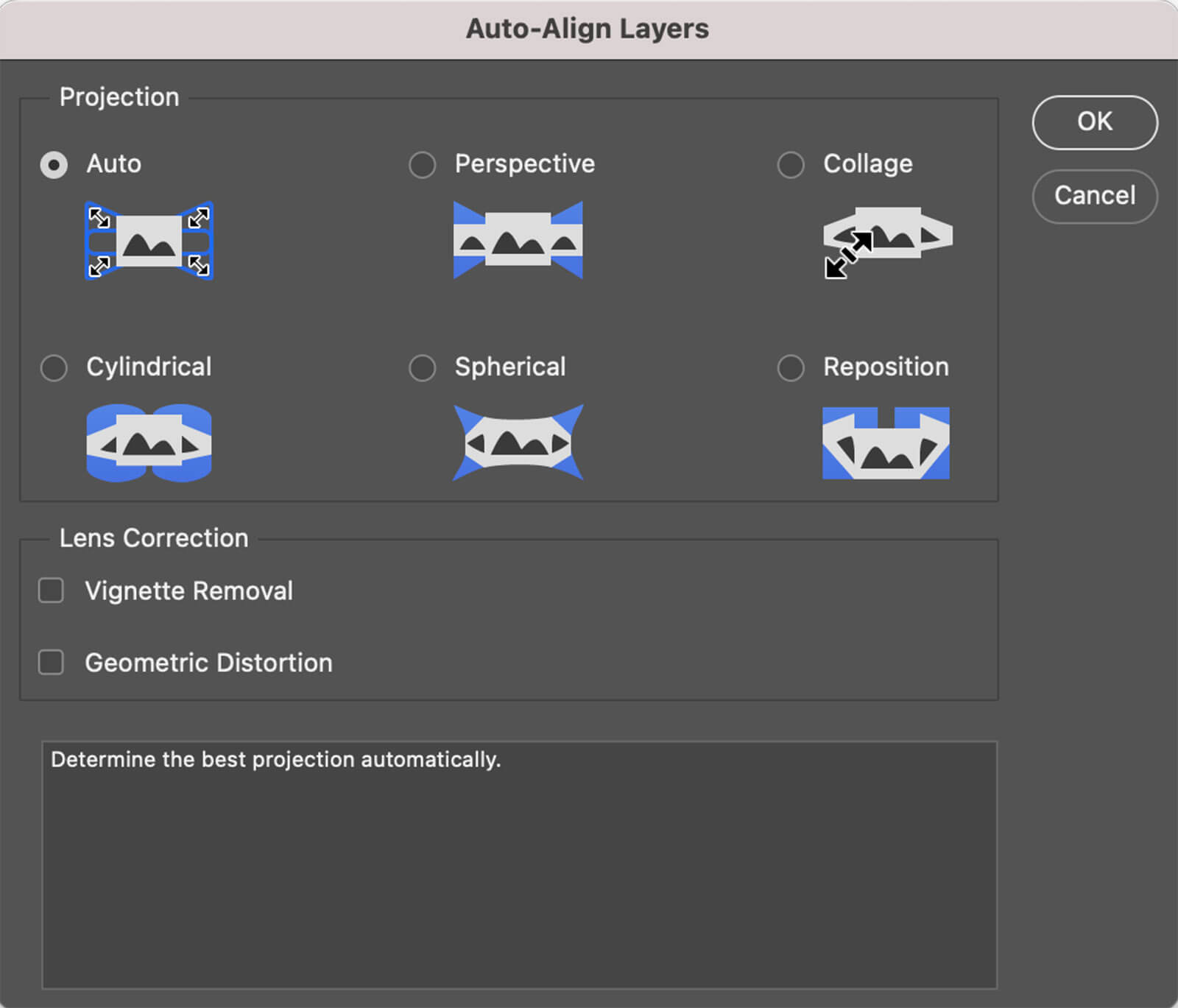Enable the Vignette Removal checkbox
1178x1008 pixels.
tap(51, 591)
